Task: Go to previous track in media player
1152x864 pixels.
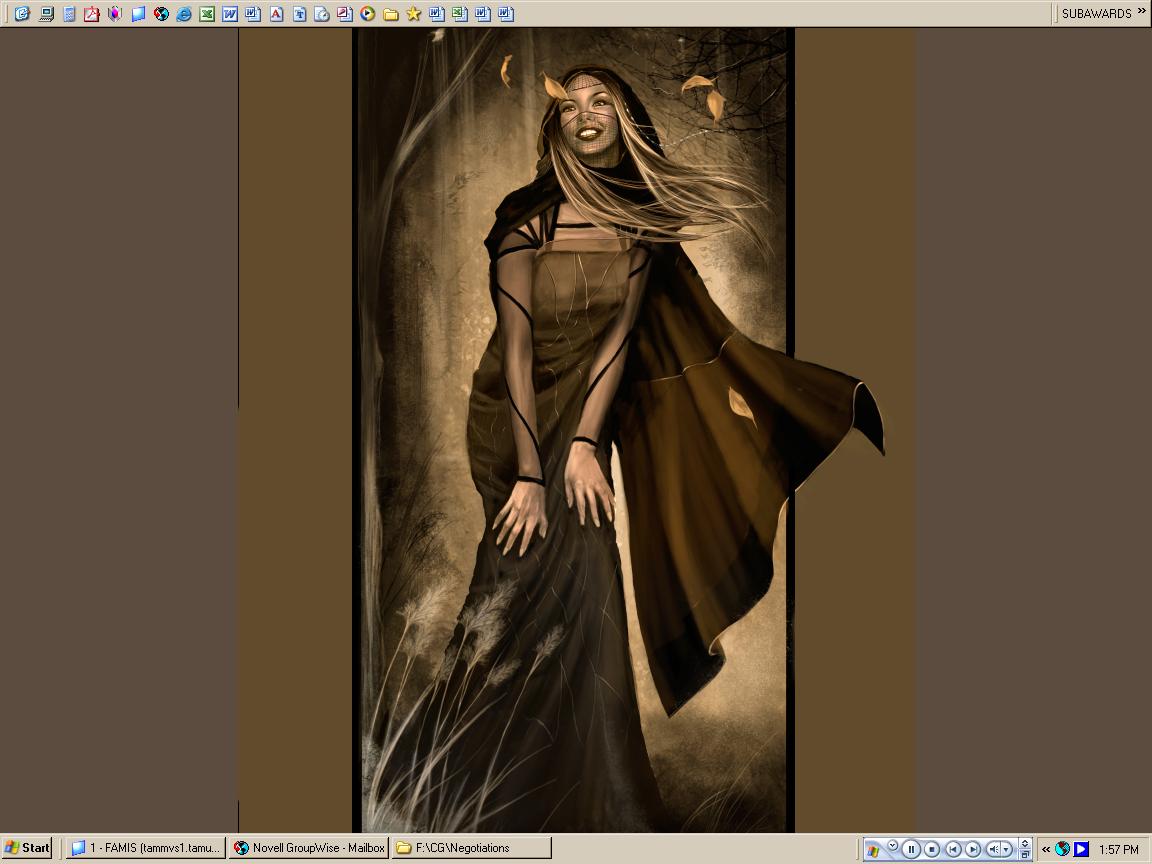Action: 953,849
